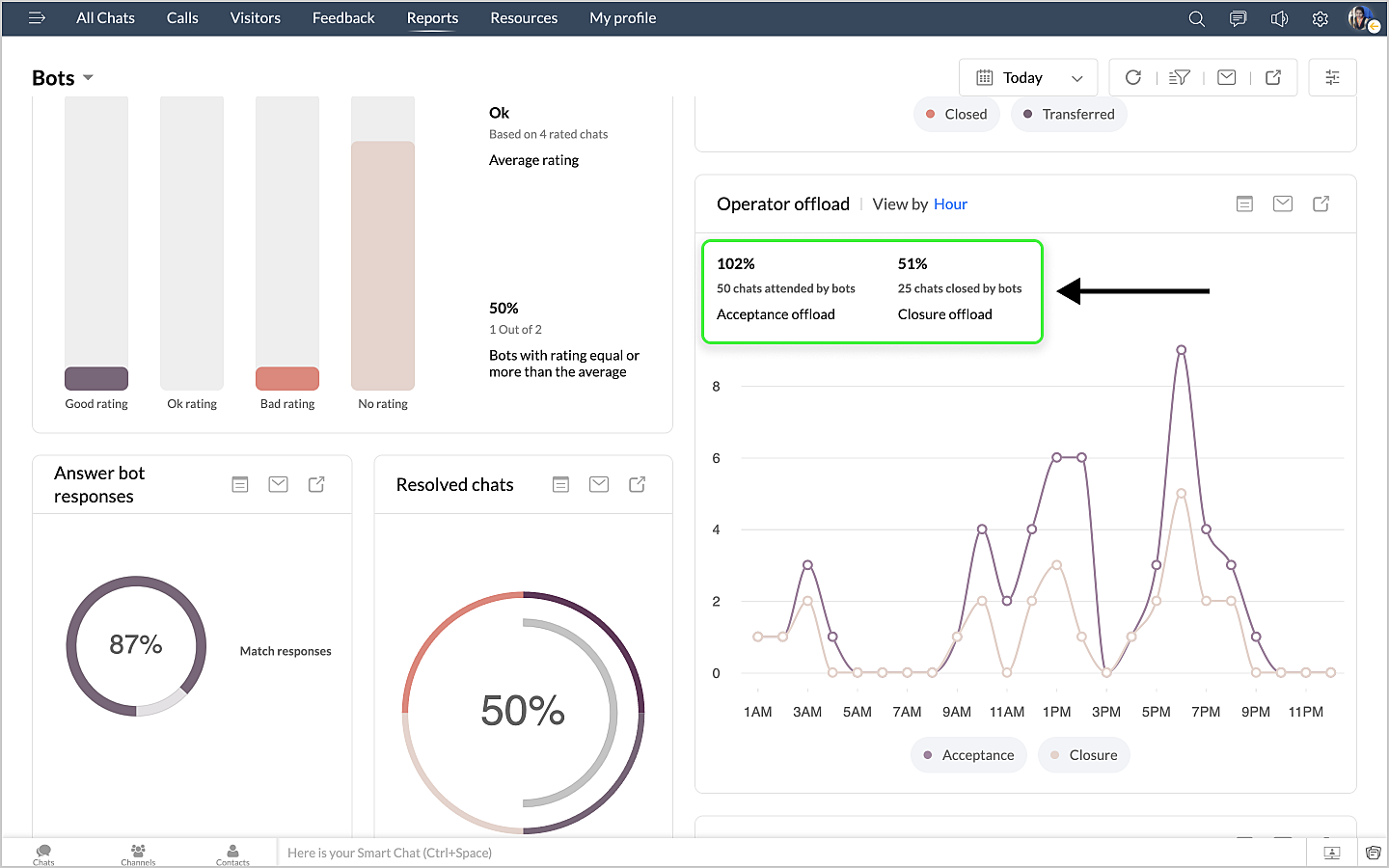Toggle the Closure legend series
Viewport: 1389px width, 868px height.
[1083, 755]
